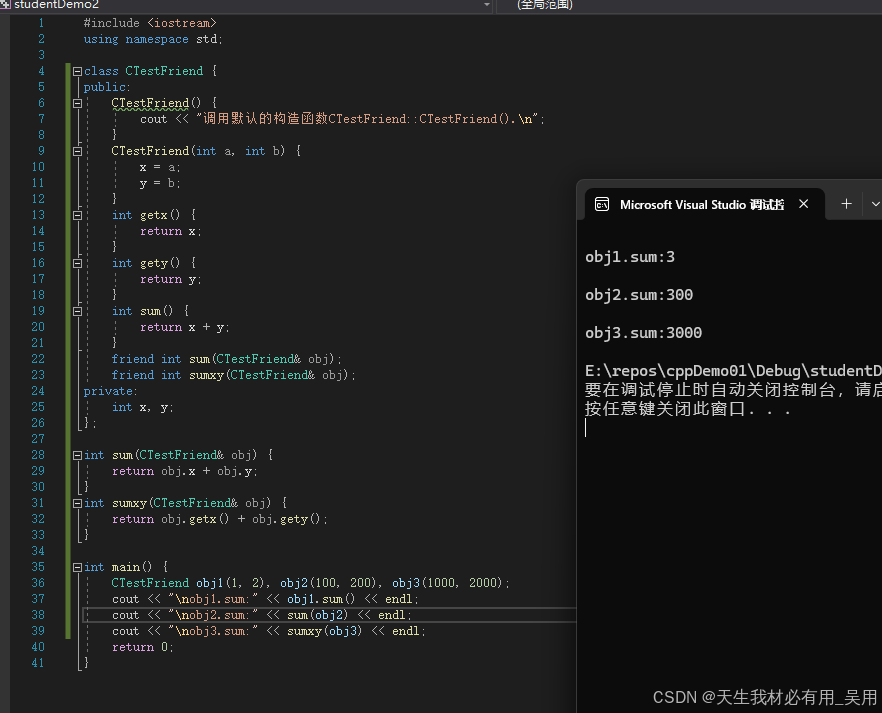Click 'friend int sum(CTestFriend& obj);' declaration
Screen dimensions: 882x713
[x=226, y=359]
